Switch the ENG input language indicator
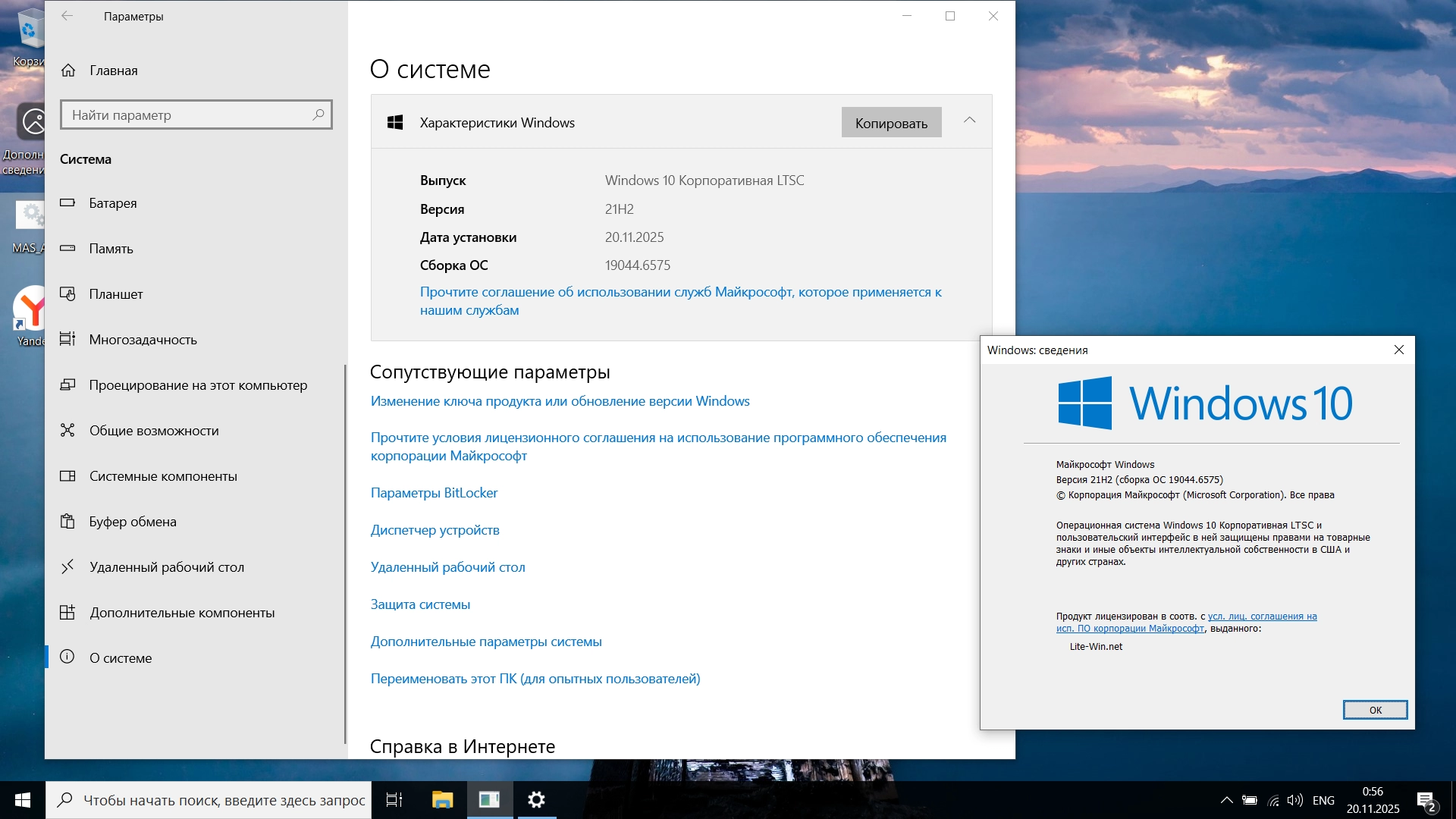Image resolution: width=1456 pixels, height=819 pixels. [1323, 800]
